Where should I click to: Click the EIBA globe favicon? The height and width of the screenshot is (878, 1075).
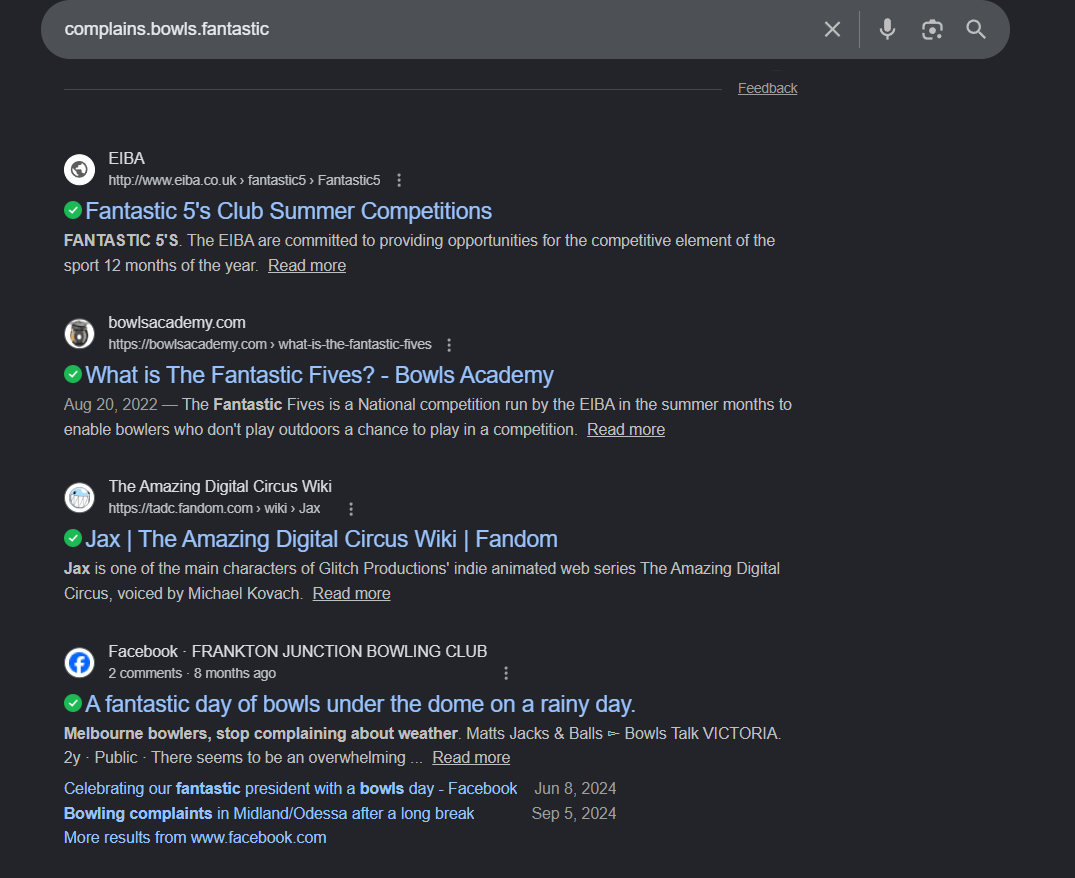80,169
